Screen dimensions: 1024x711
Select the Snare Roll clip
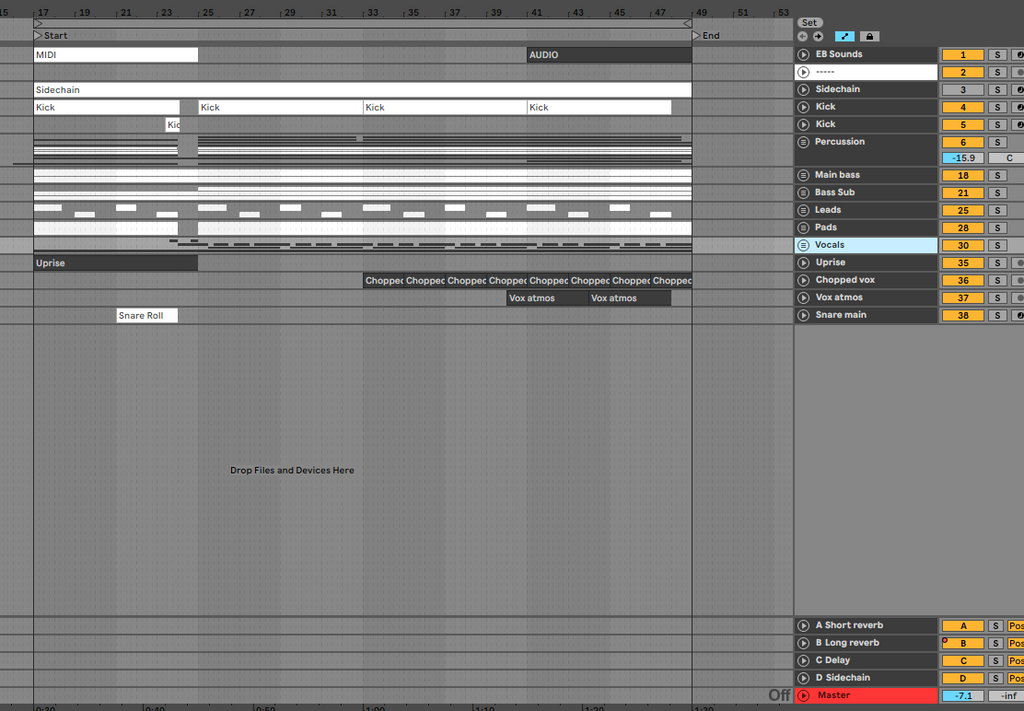pyautogui.click(x=147, y=315)
